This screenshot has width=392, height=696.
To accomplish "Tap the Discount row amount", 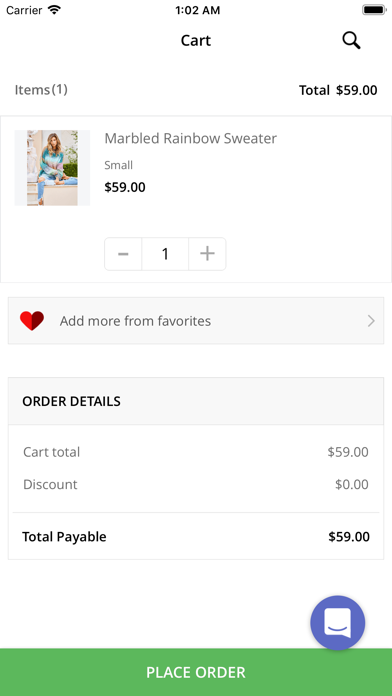I will click(x=352, y=484).
